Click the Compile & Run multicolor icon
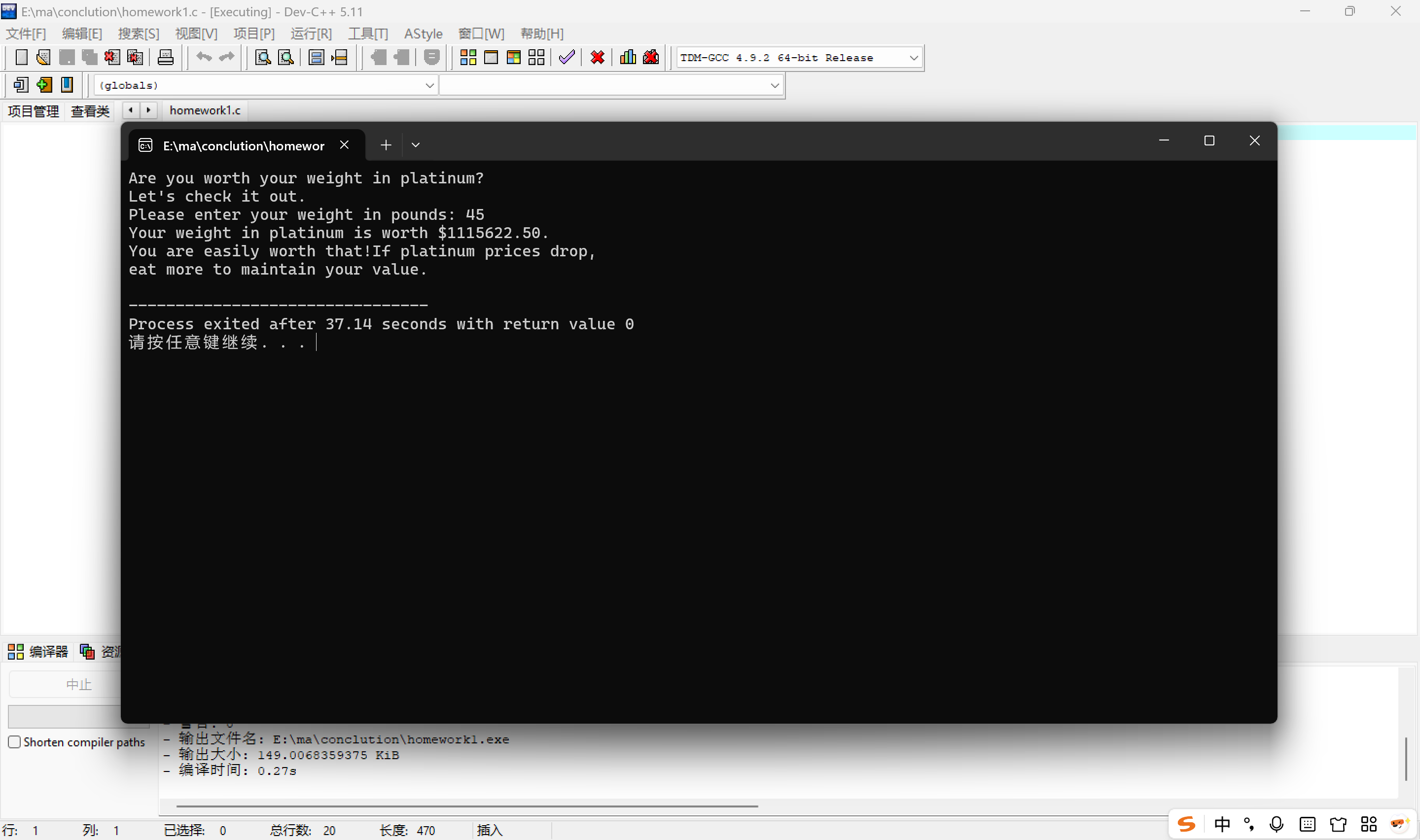The height and width of the screenshot is (840, 1420). tap(513, 57)
